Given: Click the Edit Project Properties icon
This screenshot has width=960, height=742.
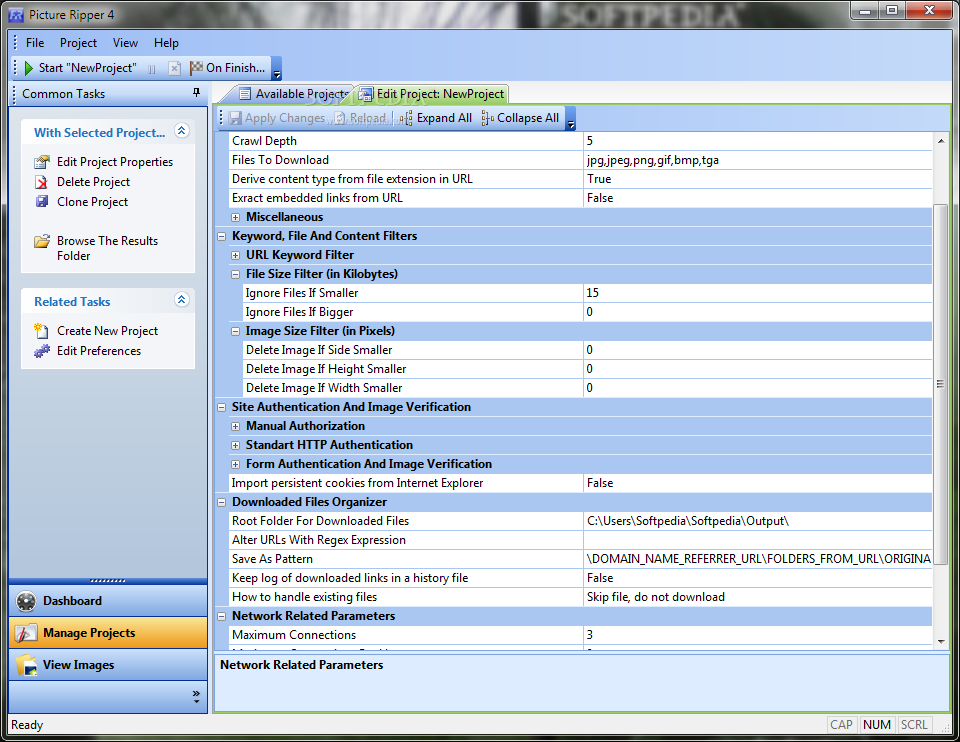Looking at the screenshot, I should click(x=42, y=162).
